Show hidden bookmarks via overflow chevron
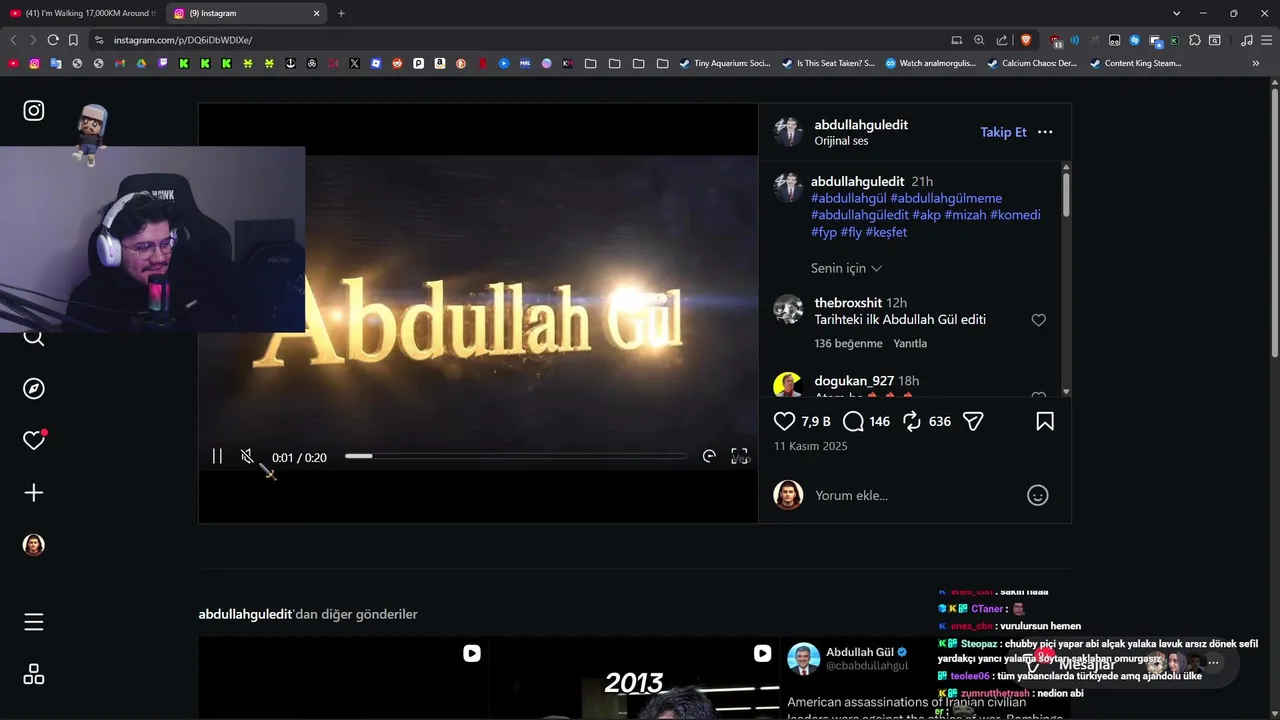The width and height of the screenshot is (1280, 720). click(1255, 63)
